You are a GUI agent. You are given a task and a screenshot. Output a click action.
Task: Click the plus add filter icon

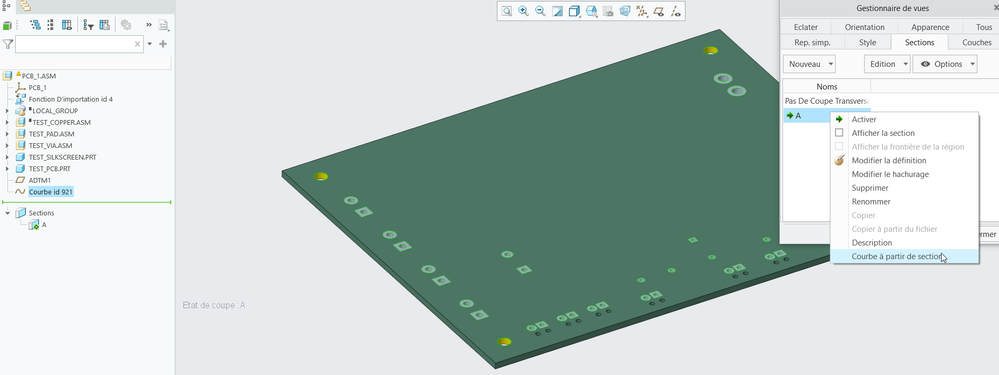[163, 44]
